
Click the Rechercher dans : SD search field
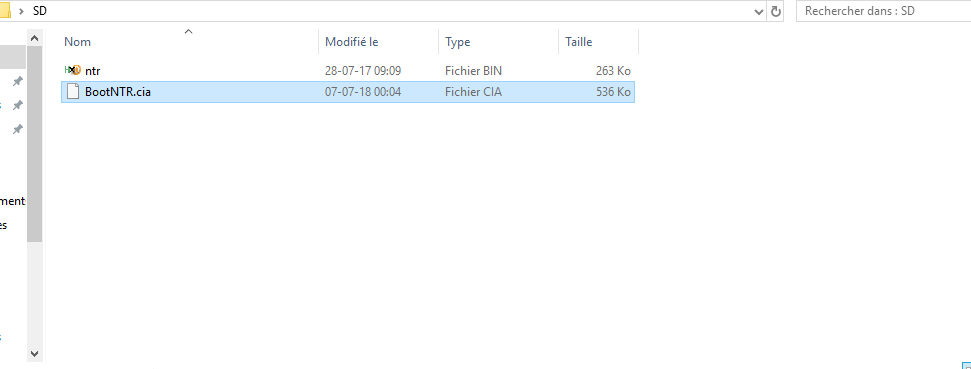(883, 11)
